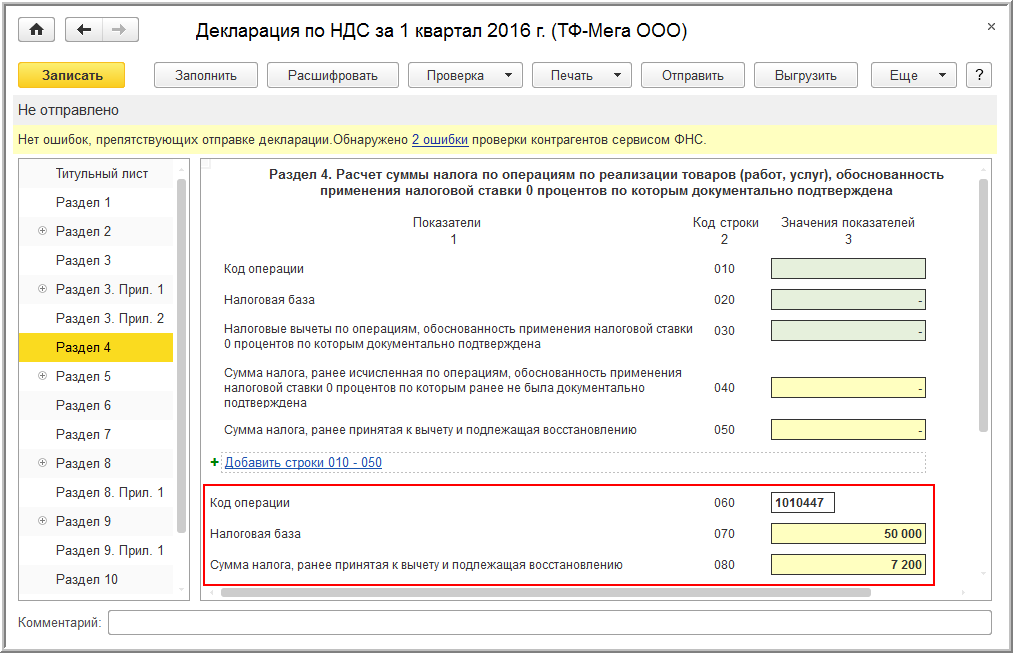Click the Выгрузить button
The width and height of the screenshot is (1013, 653).
[806, 75]
